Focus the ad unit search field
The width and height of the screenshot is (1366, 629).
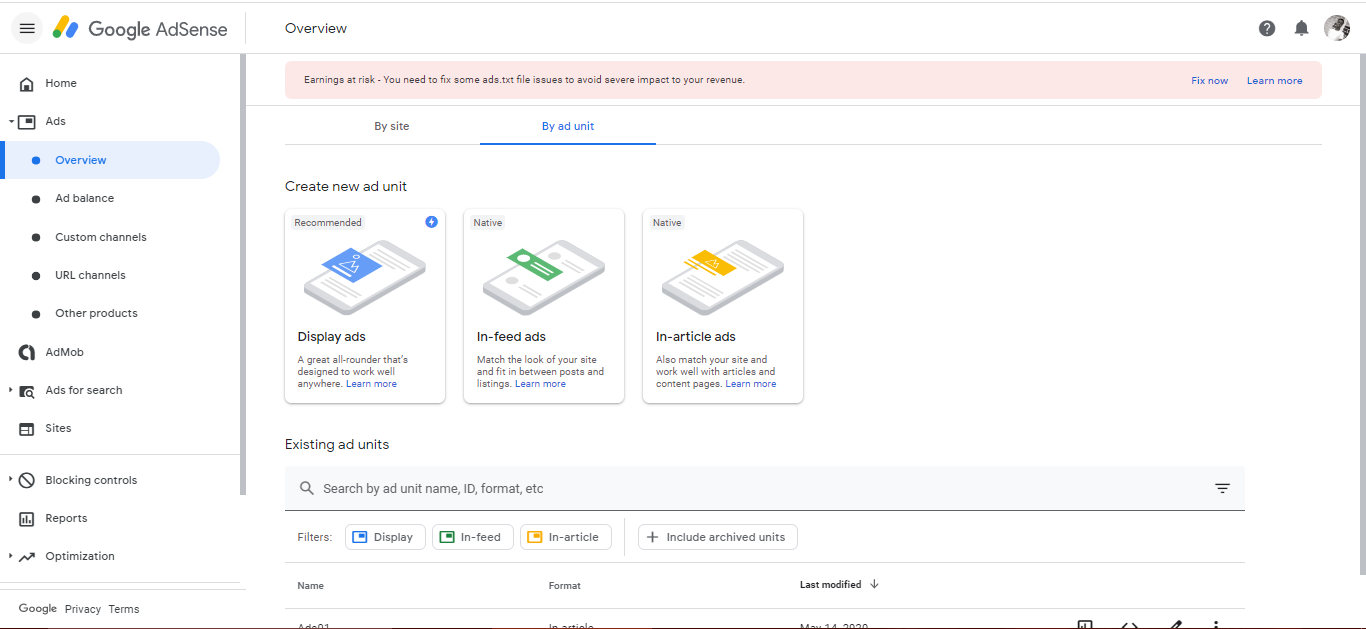tap(764, 489)
